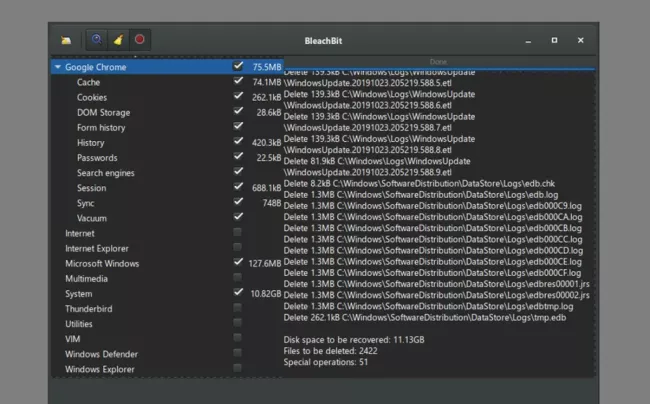Select the Search engines item
The width and height of the screenshot is (650, 404).
106,173
